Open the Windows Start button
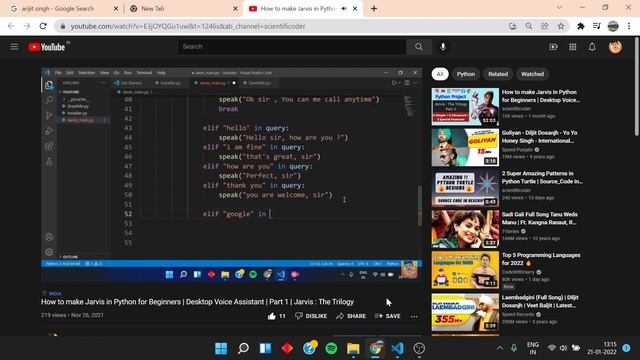The image size is (640, 360). click(x=221, y=349)
